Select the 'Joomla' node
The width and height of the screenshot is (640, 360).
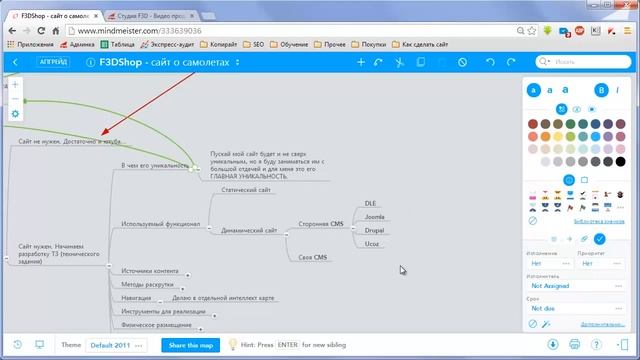coord(374,217)
